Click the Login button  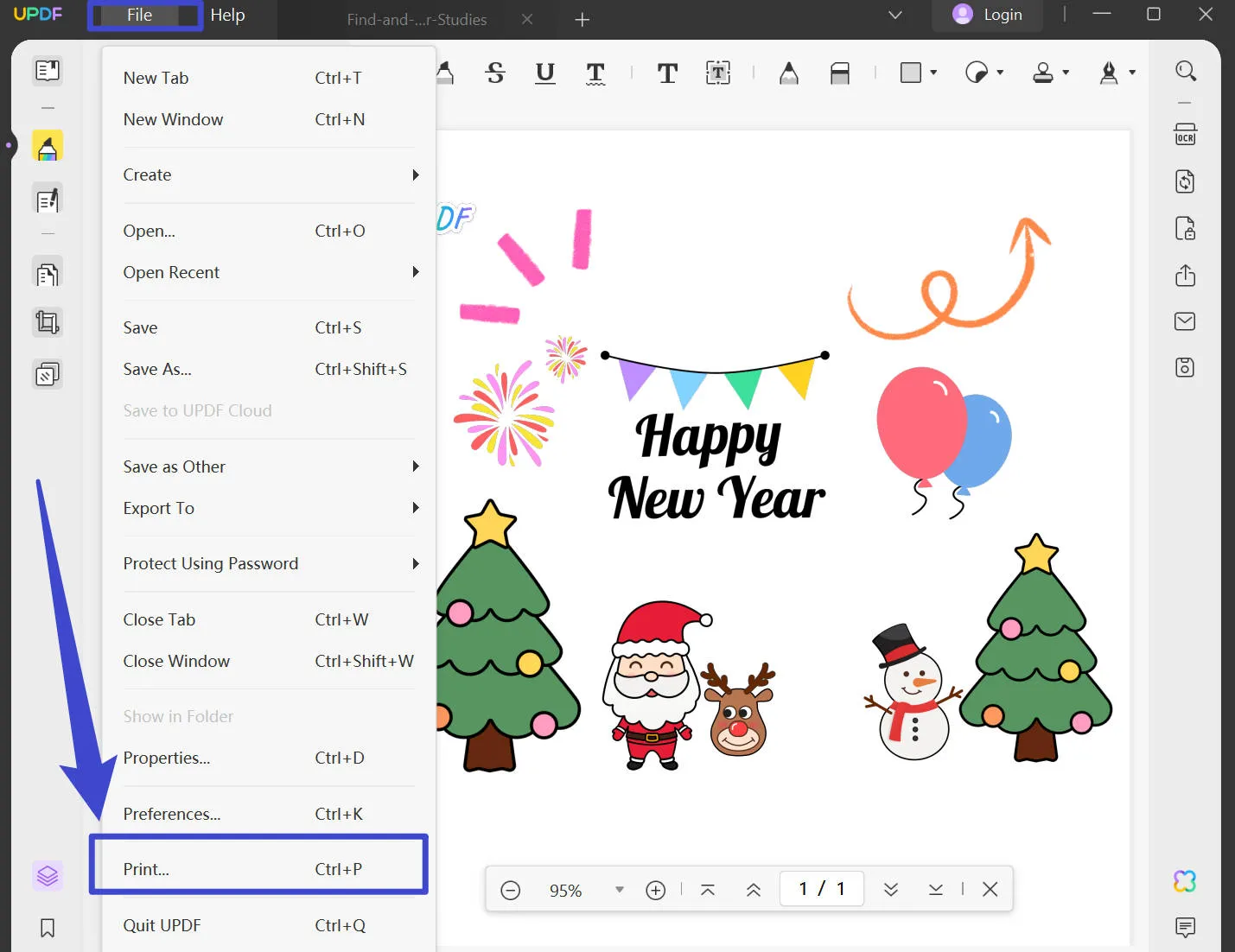click(987, 15)
